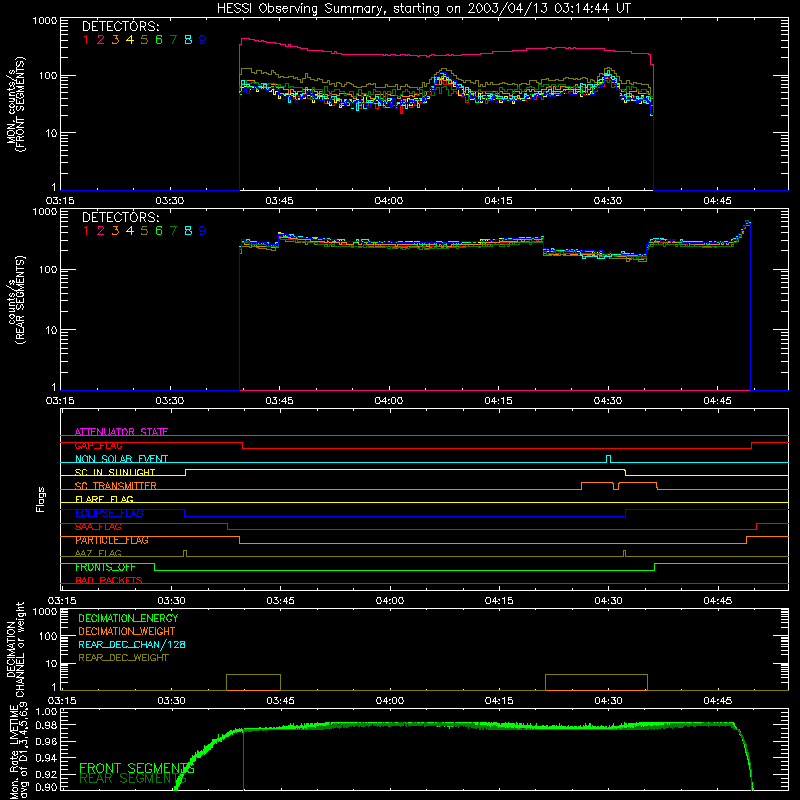The height and width of the screenshot is (800, 800).
Task: Click the 0.98 tick on livetime y-axis
Action: pyautogui.click(x=46, y=725)
